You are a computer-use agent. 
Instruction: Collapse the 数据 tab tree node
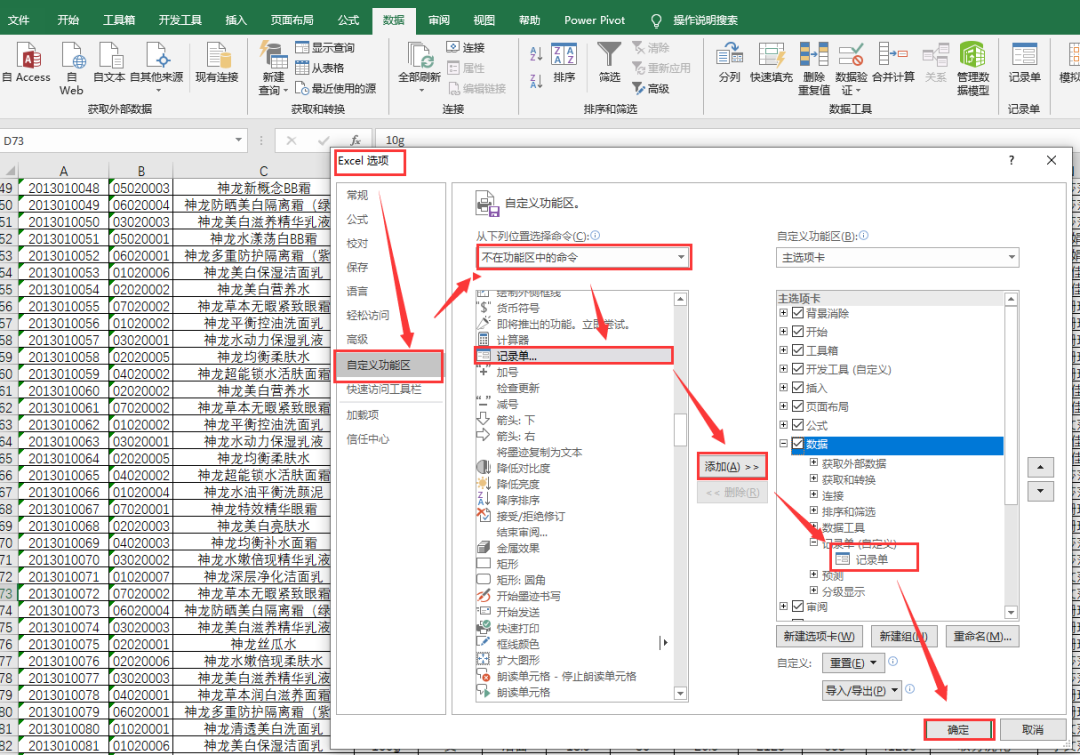point(783,443)
